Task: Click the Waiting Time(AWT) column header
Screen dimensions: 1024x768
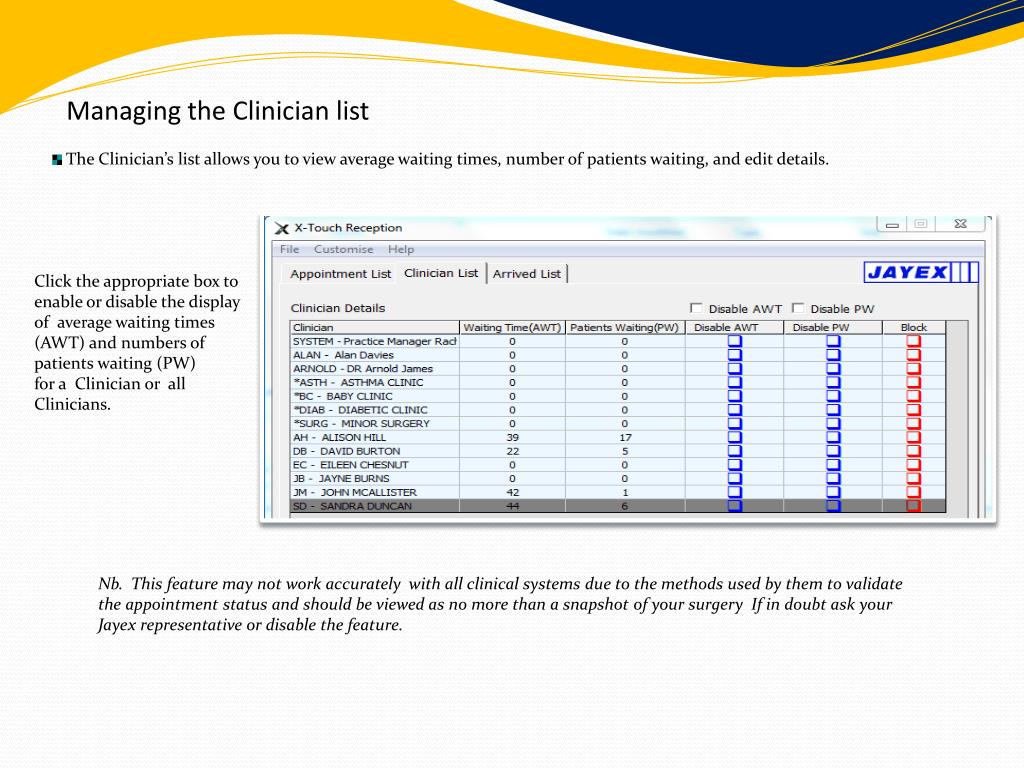Action: (513, 327)
